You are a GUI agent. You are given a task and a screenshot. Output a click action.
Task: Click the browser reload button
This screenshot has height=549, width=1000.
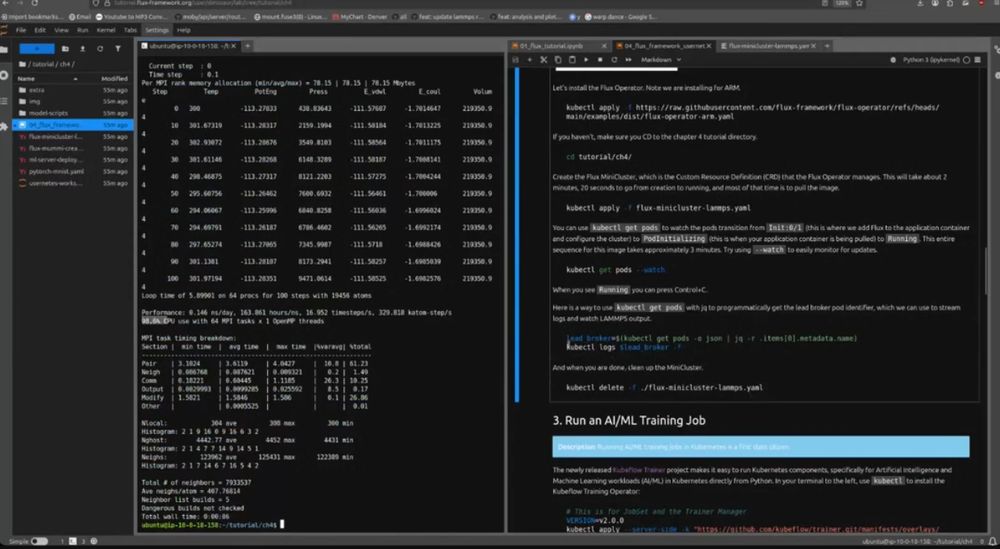pos(34,3)
